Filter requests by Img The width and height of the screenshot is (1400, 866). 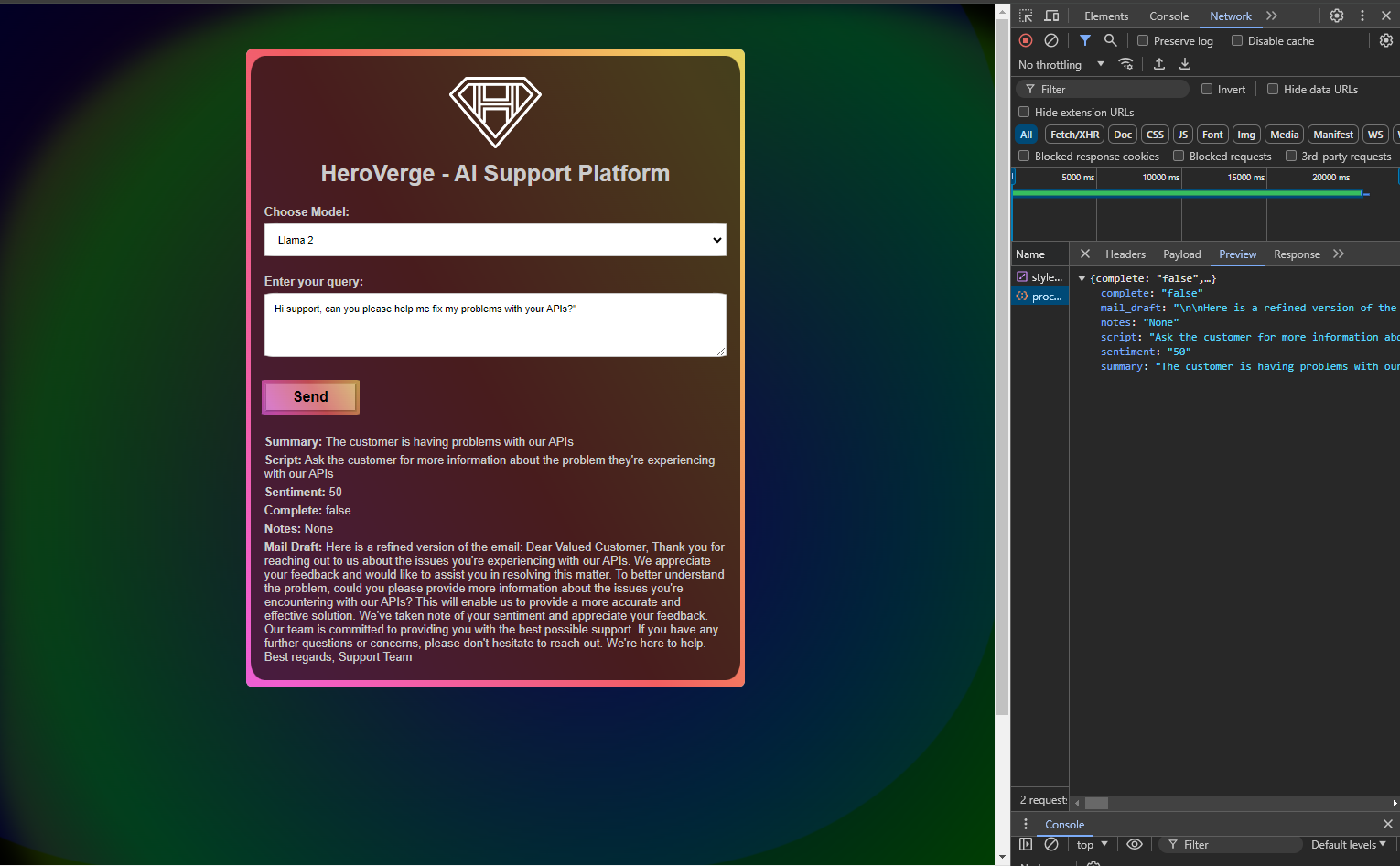click(x=1246, y=135)
